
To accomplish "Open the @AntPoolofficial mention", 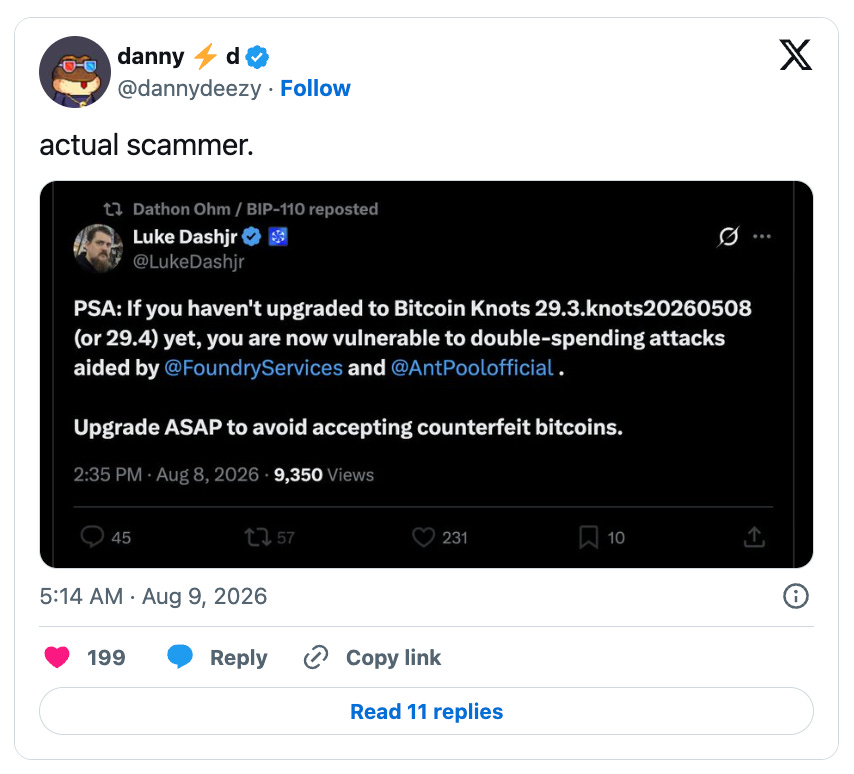I will (x=472, y=368).
